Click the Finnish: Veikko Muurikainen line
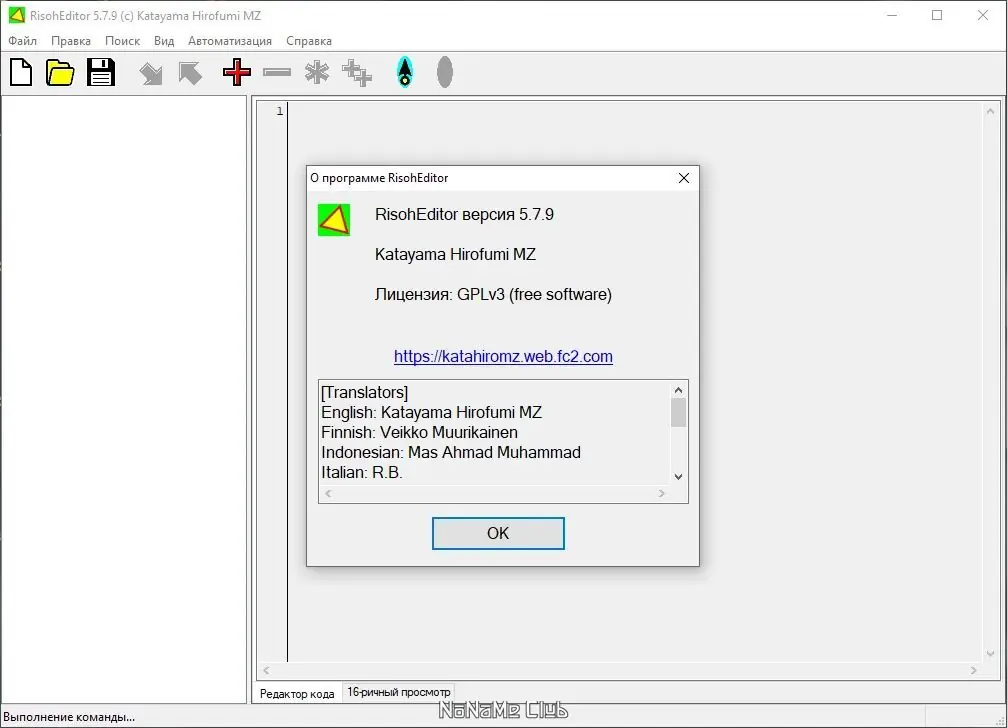This screenshot has width=1007, height=728. coord(419,432)
